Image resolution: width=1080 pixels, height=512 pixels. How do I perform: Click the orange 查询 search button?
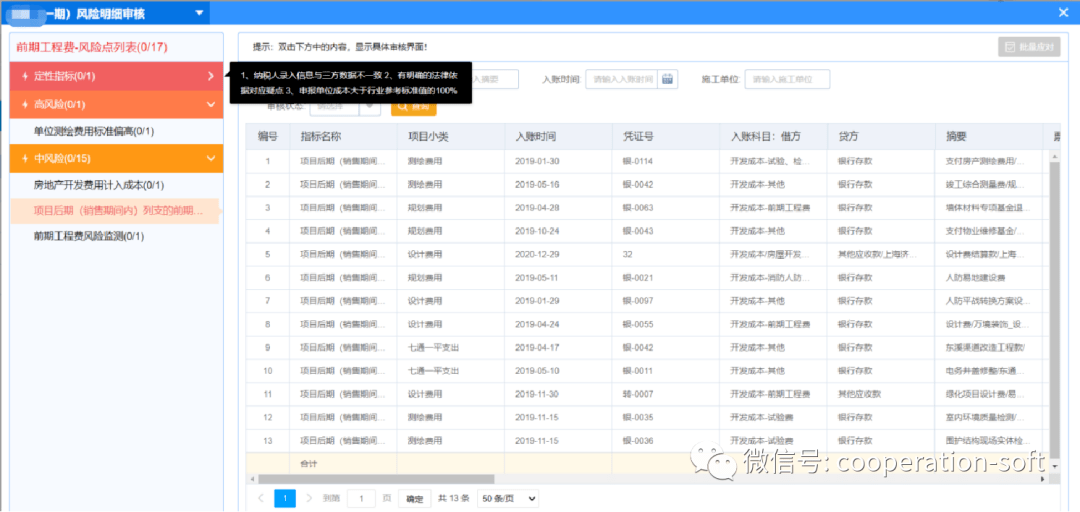[x=413, y=106]
